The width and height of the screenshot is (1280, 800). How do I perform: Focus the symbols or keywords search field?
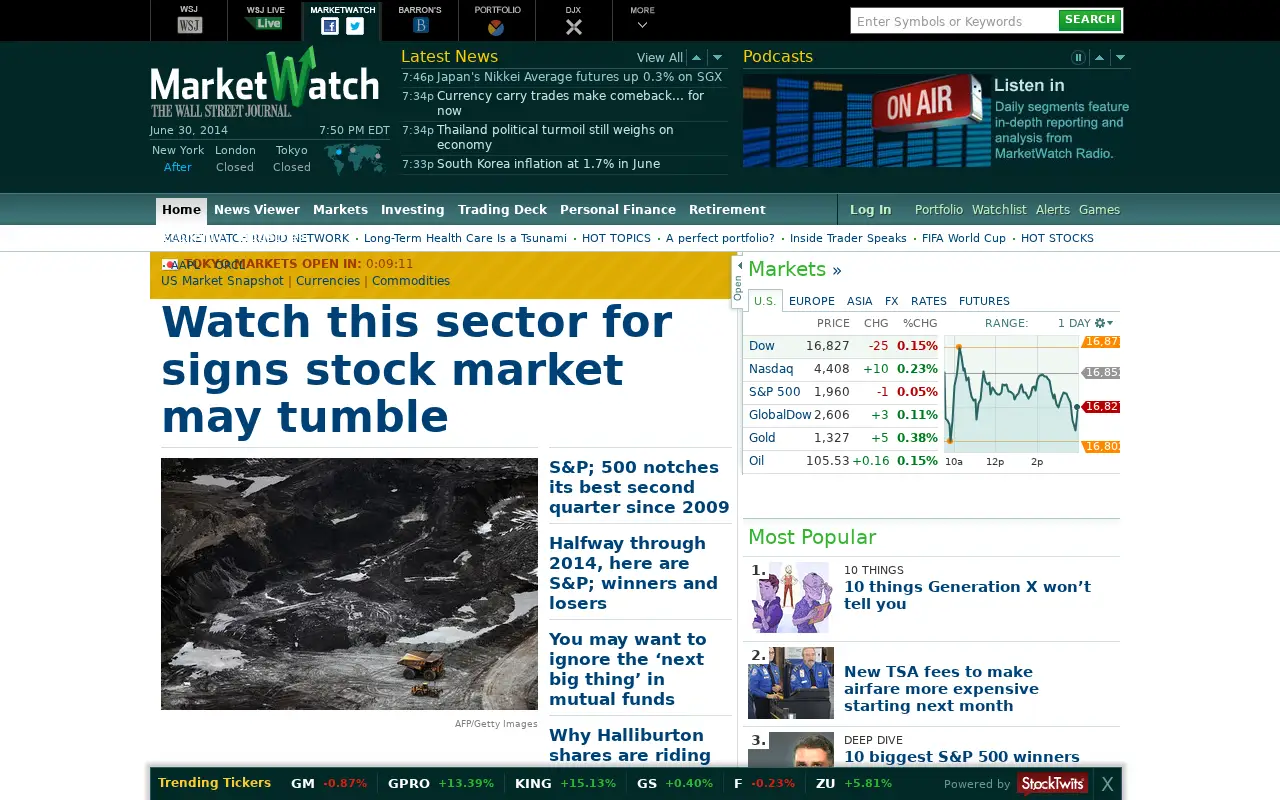[x=955, y=21]
